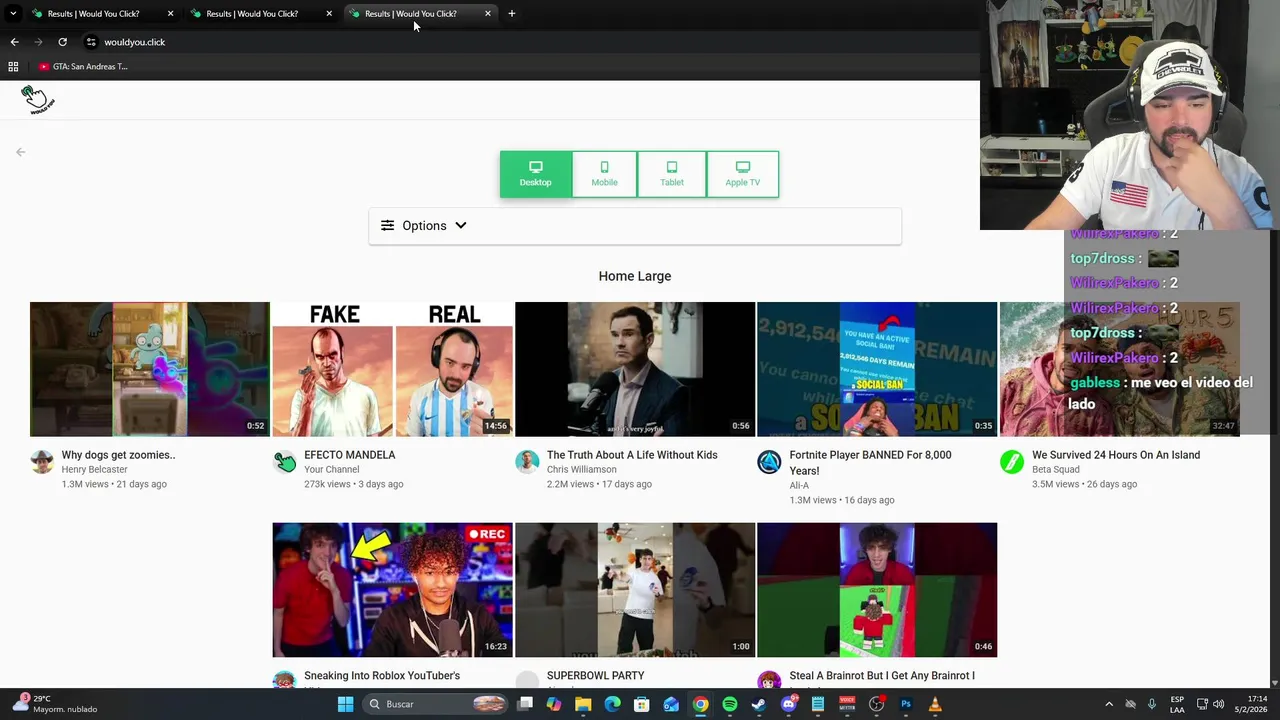The image size is (1280, 720).
Task: Open Discord from taskbar
Action: (788, 704)
